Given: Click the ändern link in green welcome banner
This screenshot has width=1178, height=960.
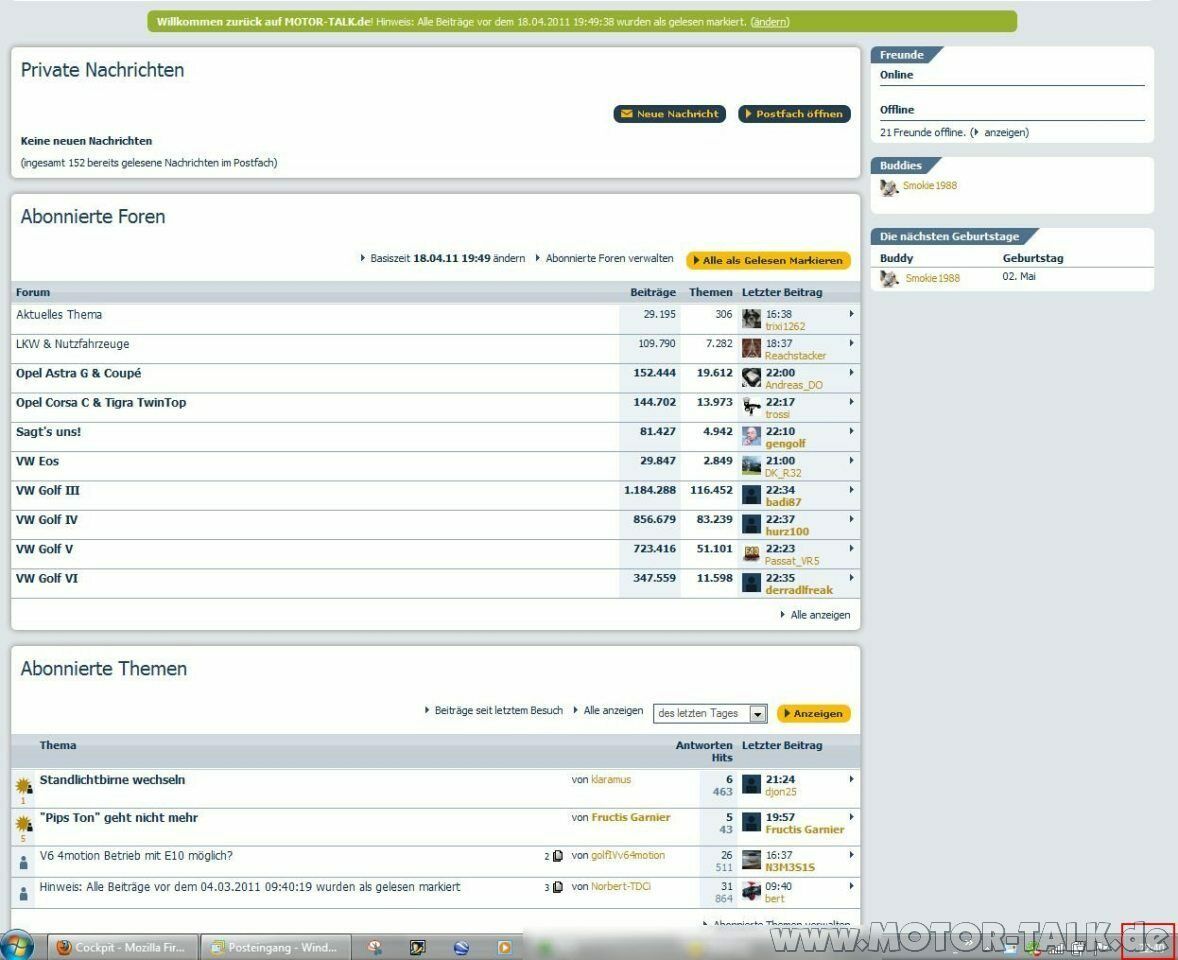Looking at the screenshot, I should point(770,22).
